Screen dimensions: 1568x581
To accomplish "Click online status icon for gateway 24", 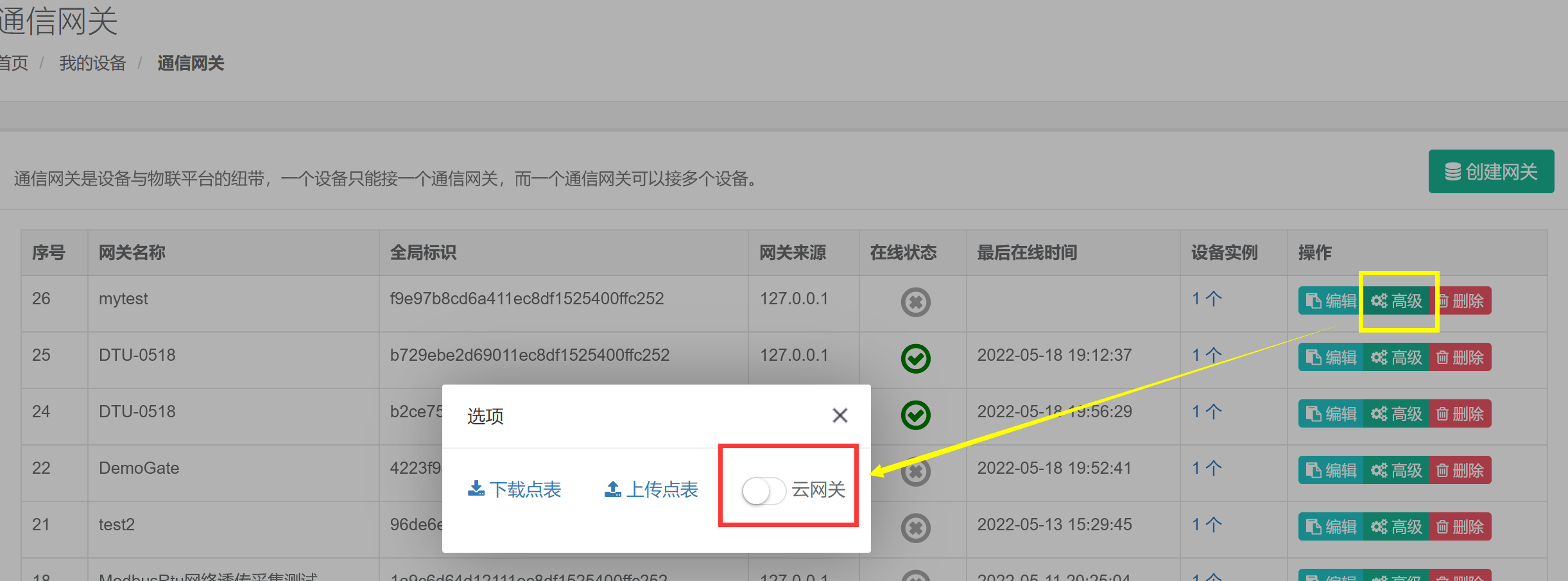I will tap(915, 415).
